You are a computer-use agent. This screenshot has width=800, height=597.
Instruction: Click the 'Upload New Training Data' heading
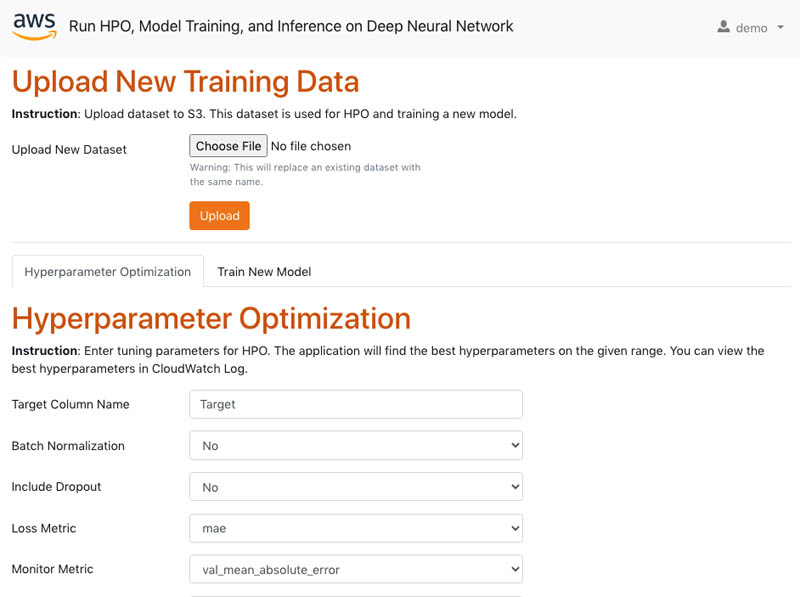point(186,82)
